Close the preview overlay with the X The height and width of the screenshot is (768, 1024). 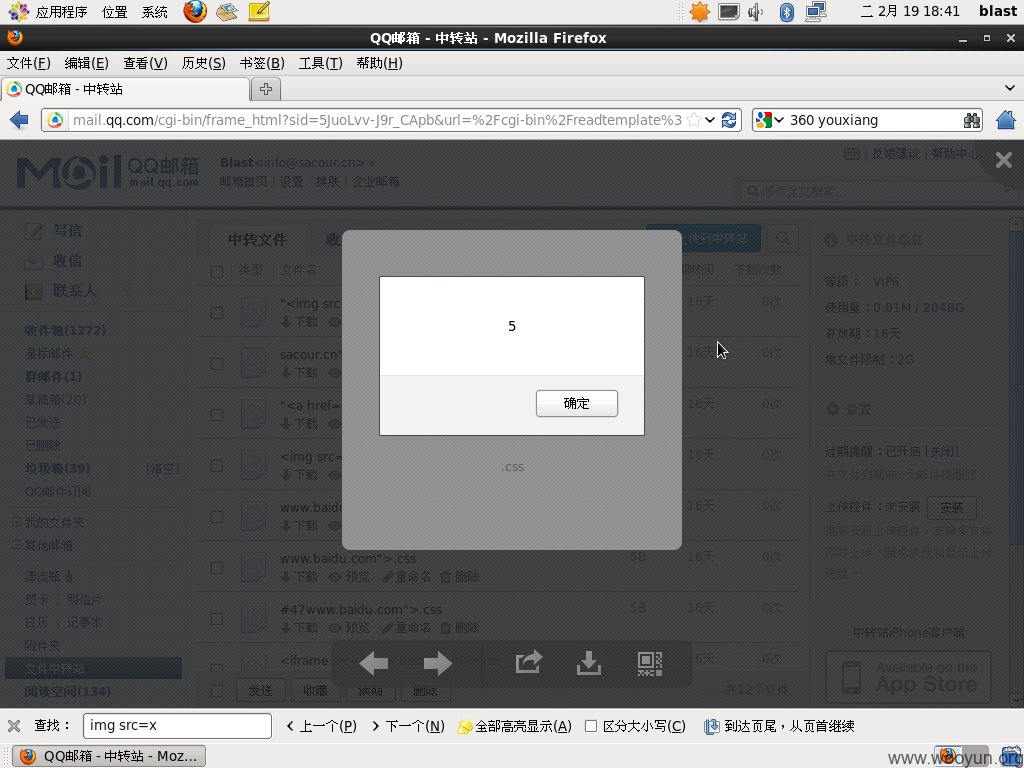pyautogui.click(x=1004, y=160)
